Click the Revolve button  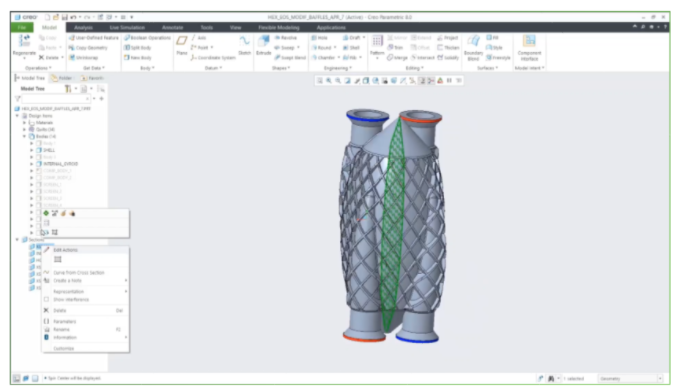click(x=285, y=38)
